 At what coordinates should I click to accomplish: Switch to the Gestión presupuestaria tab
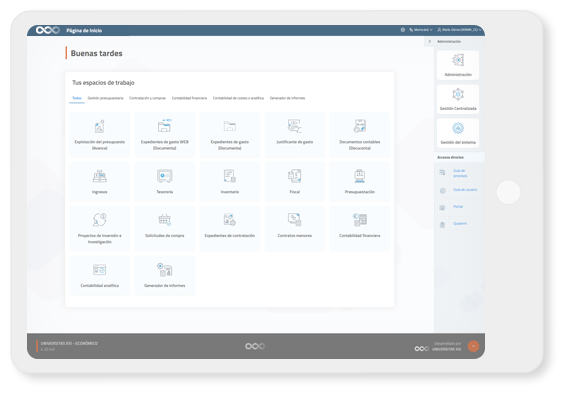(105, 98)
